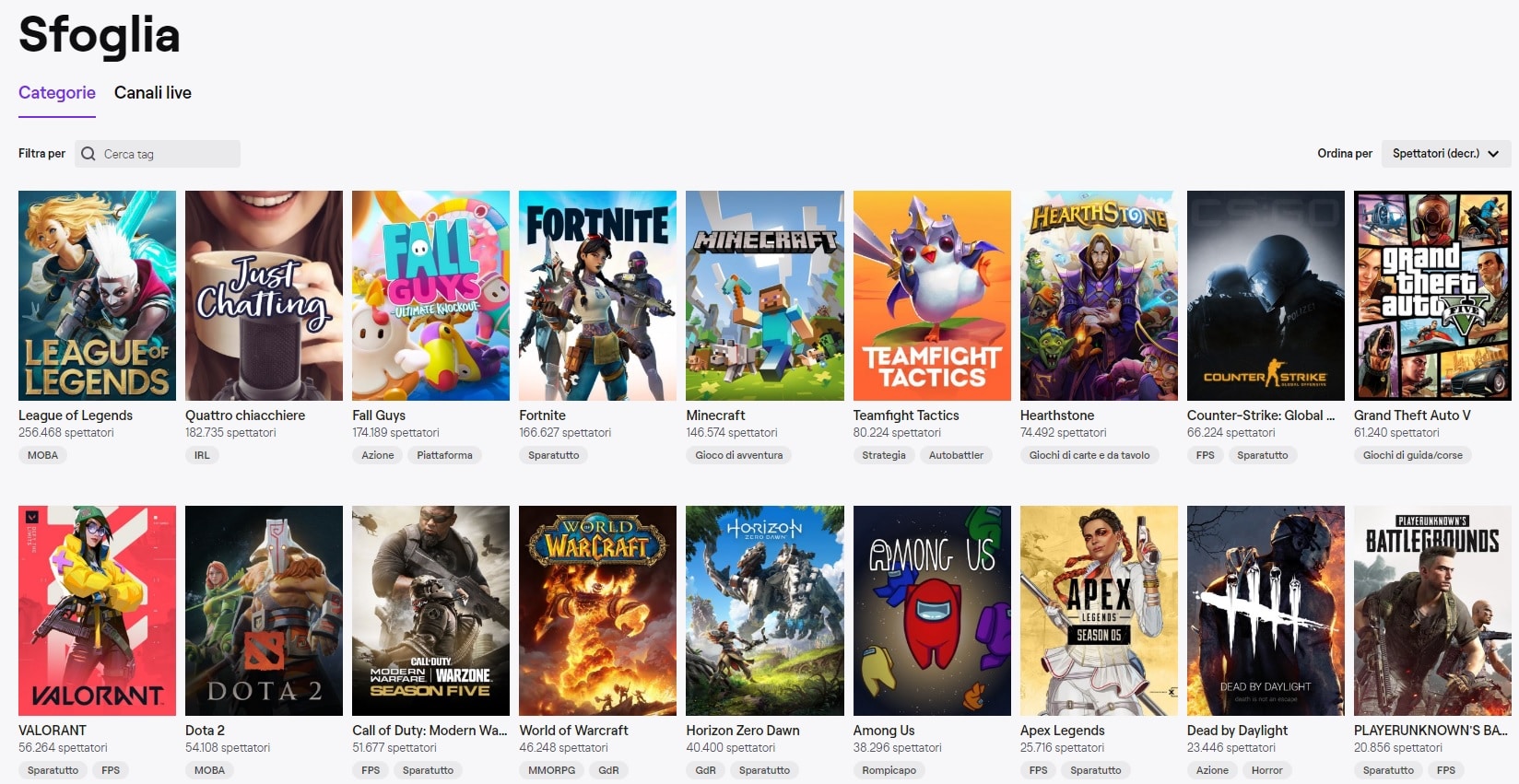Click the World of Warcraft title link
The height and width of the screenshot is (784, 1519).
573,731
